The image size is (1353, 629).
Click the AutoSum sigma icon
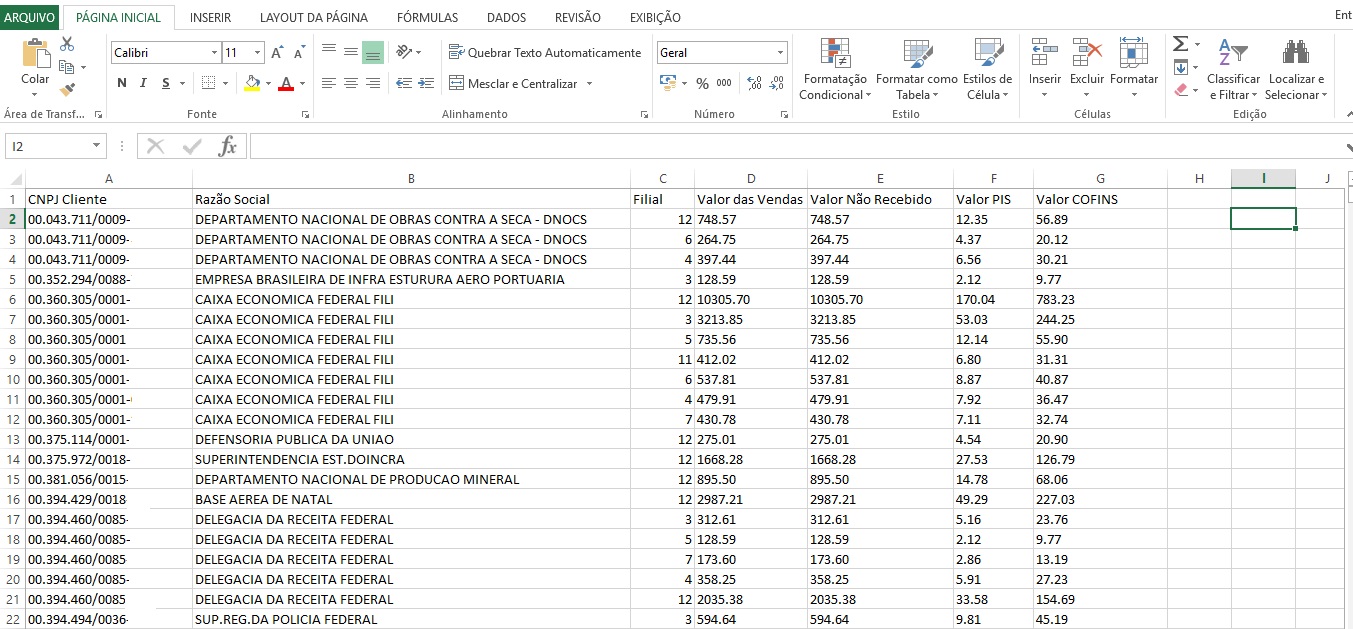(x=1180, y=44)
